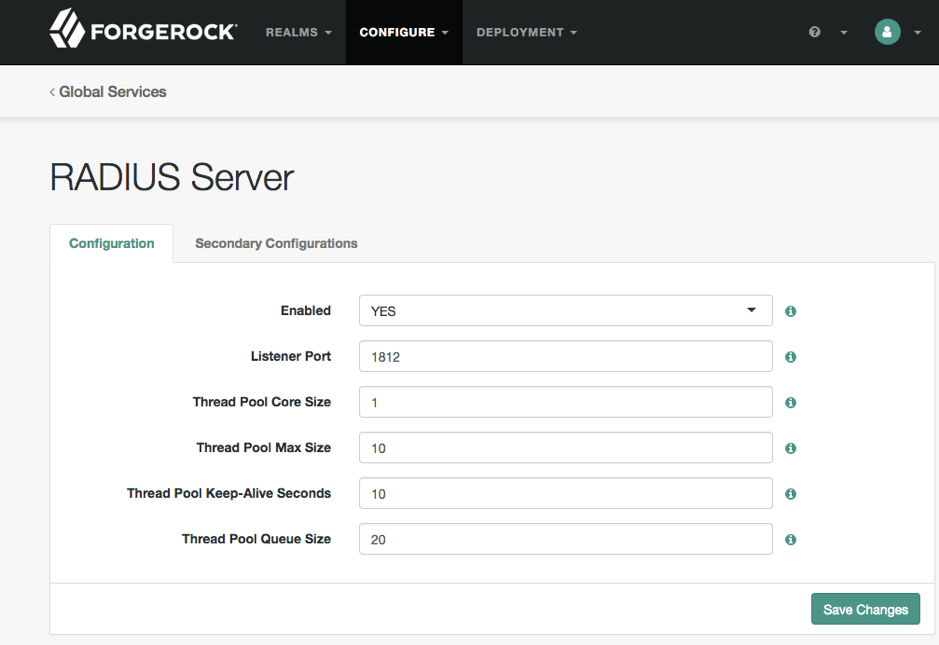Open the help question mark icon
The image size is (939, 645).
coord(814,32)
